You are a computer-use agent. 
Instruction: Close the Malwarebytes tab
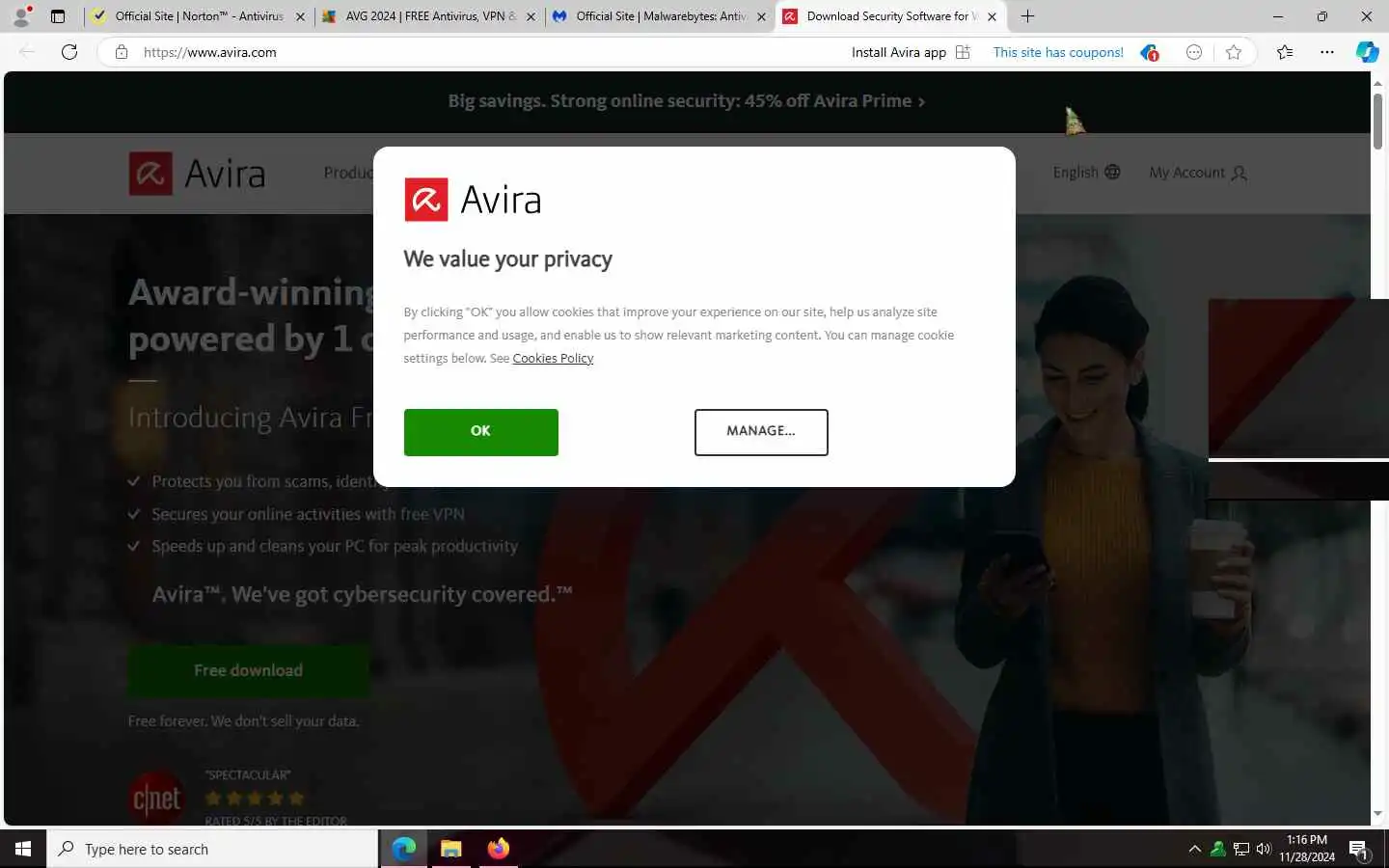[761, 16]
